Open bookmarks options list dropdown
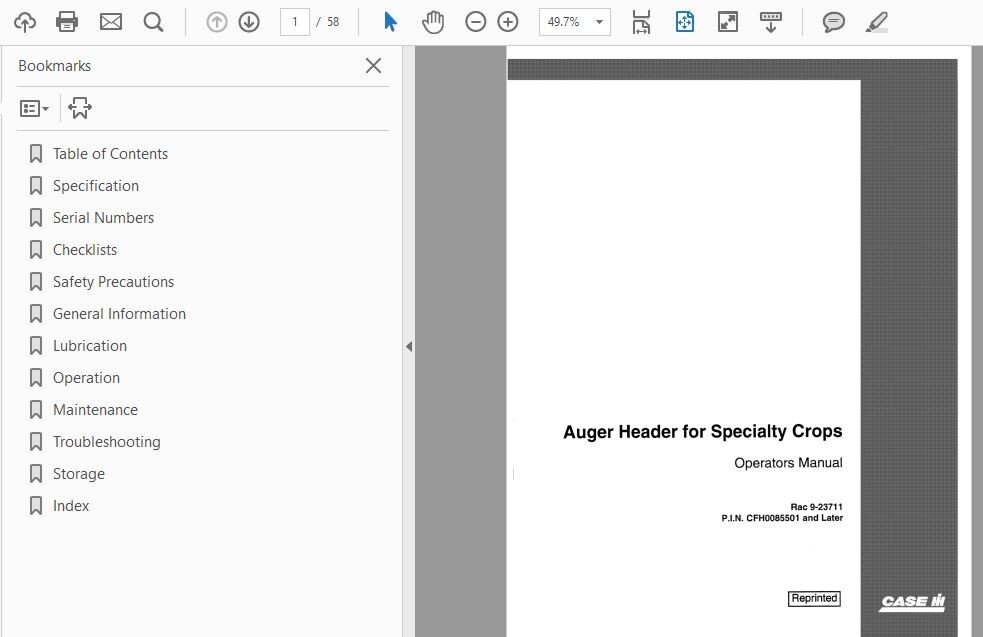This screenshot has height=637, width=983. [x=34, y=108]
